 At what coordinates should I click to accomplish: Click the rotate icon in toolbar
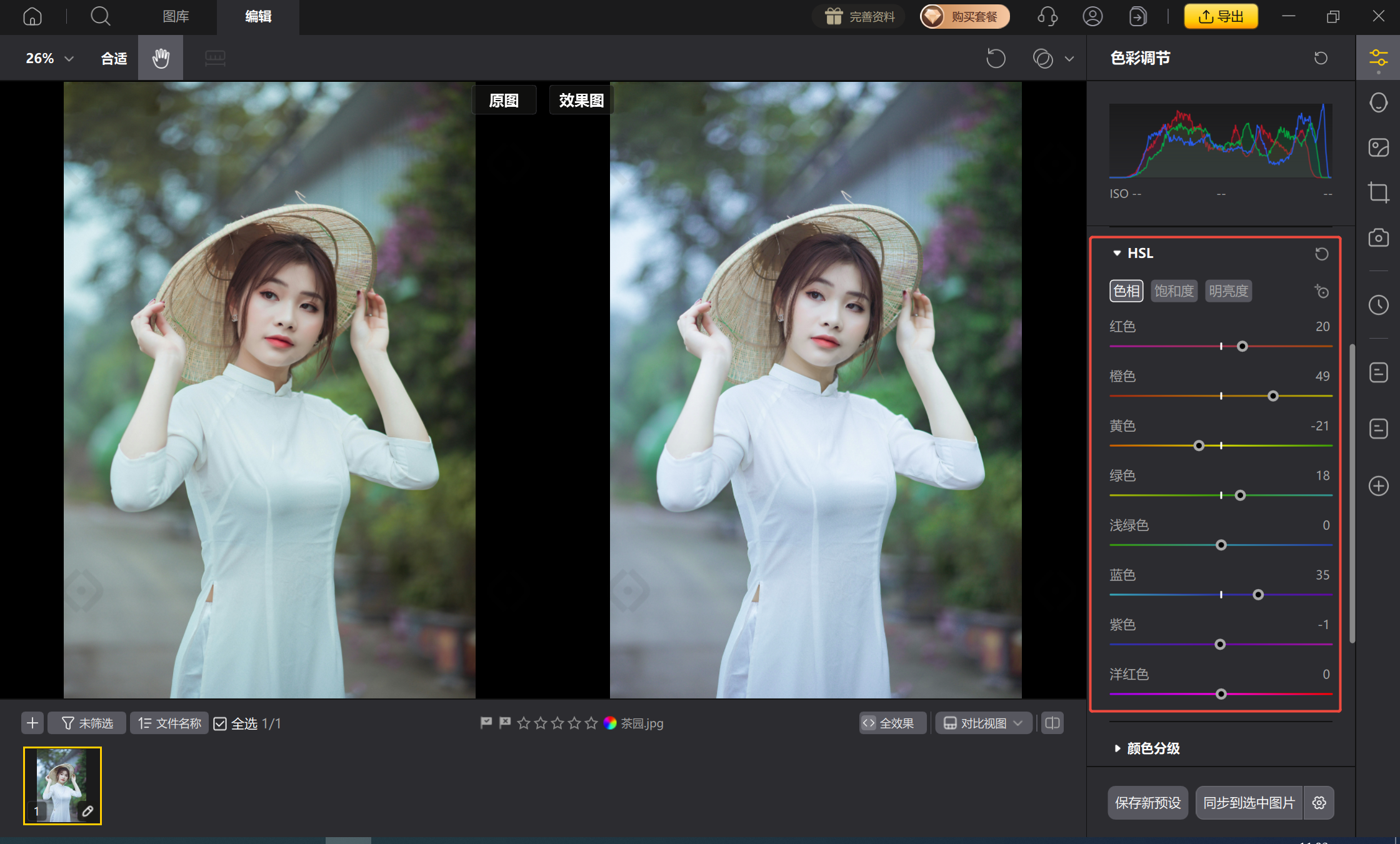(x=996, y=59)
